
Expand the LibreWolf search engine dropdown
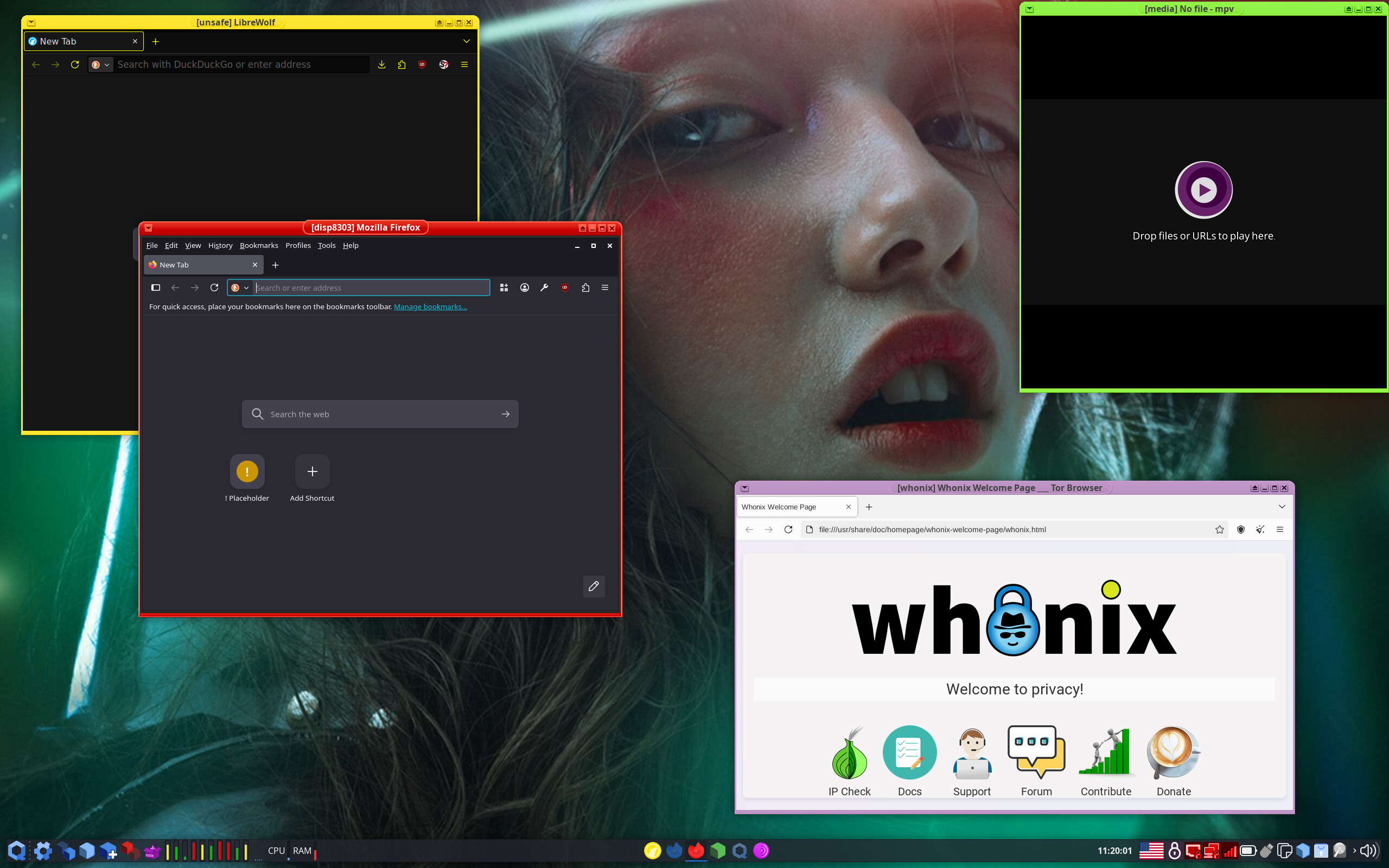click(x=101, y=65)
